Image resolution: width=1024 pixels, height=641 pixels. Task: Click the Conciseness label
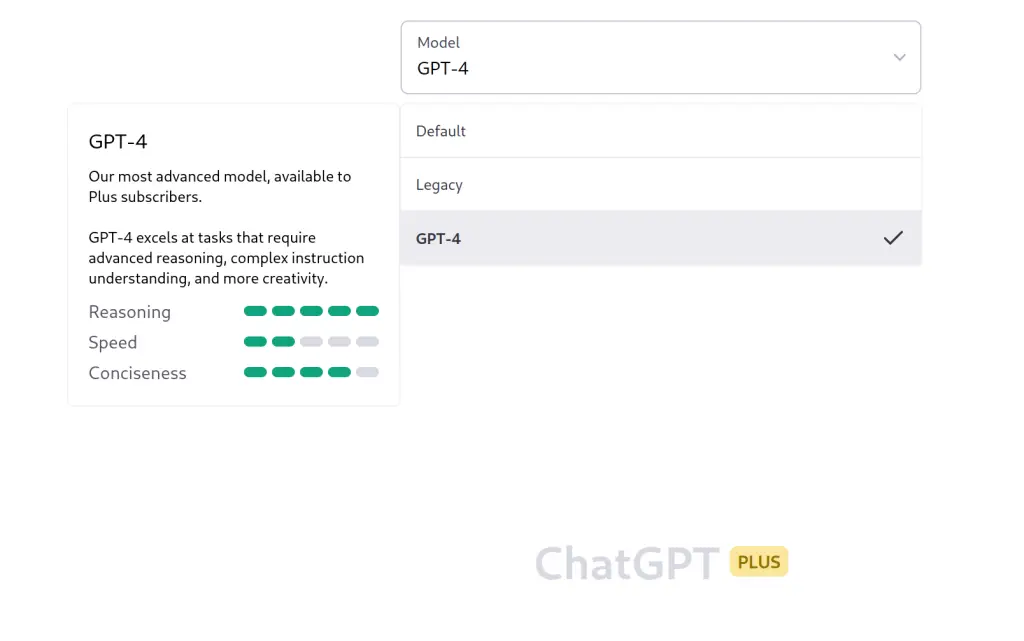pos(138,373)
